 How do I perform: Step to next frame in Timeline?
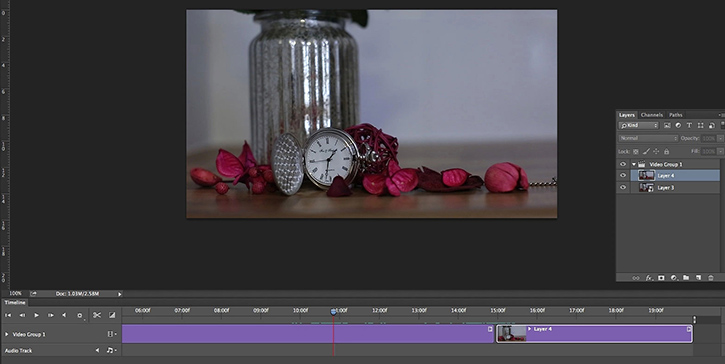51,315
